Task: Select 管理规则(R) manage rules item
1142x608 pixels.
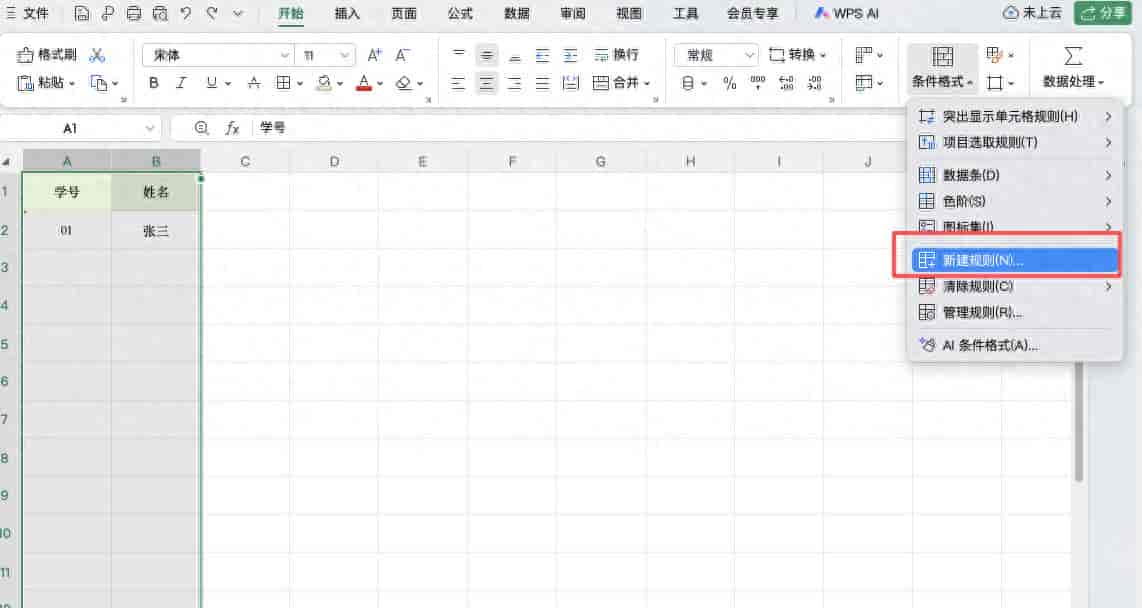Action: [x=1015, y=312]
